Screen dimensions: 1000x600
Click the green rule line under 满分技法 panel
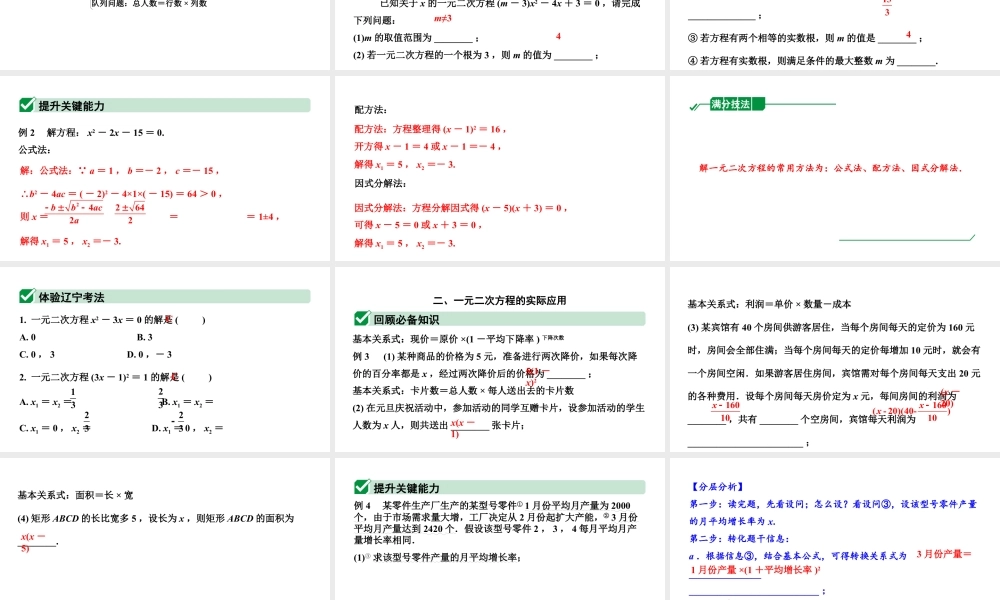pos(900,239)
